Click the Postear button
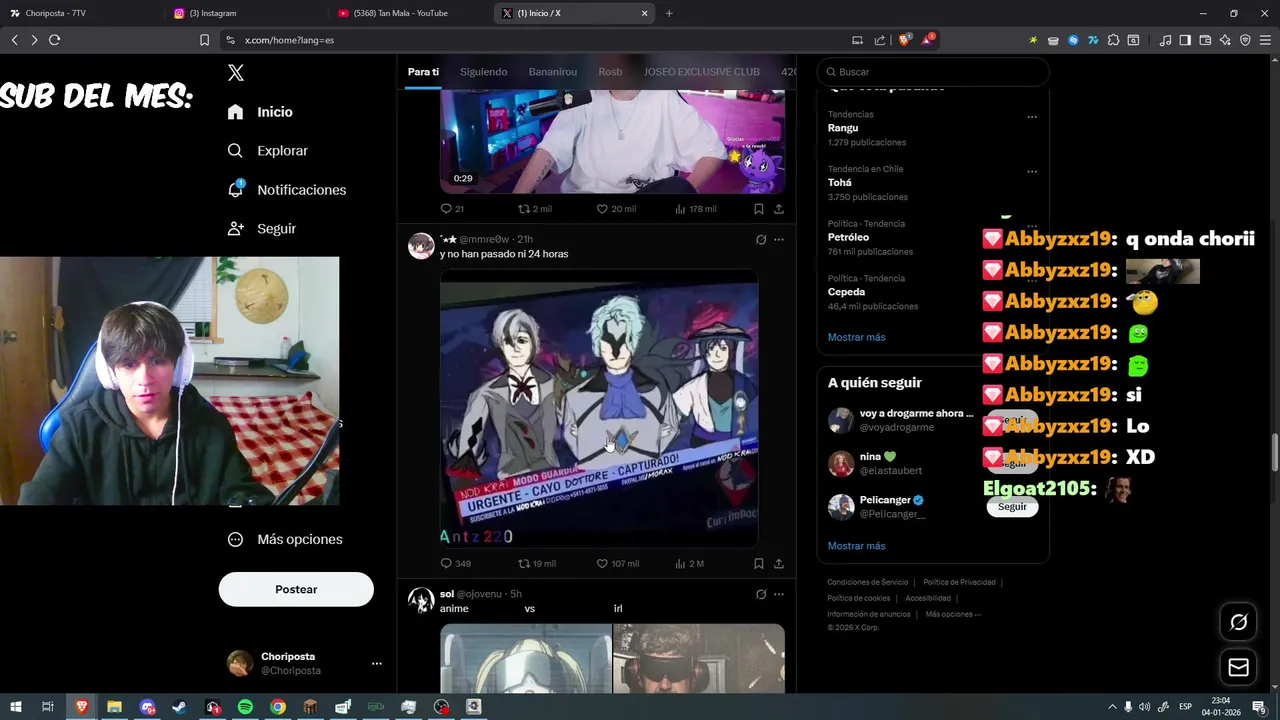1280x720 pixels. [296, 590]
